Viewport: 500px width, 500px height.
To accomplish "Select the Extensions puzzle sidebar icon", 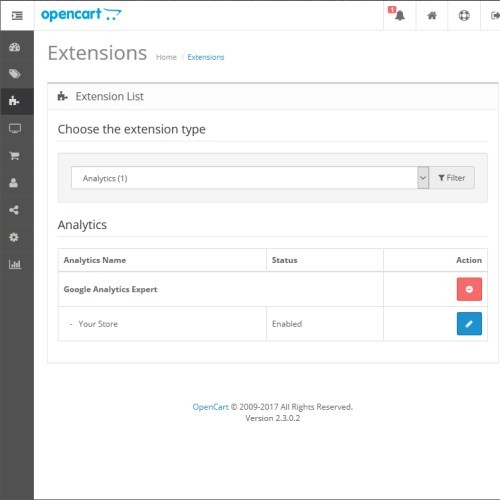I will (14, 101).
